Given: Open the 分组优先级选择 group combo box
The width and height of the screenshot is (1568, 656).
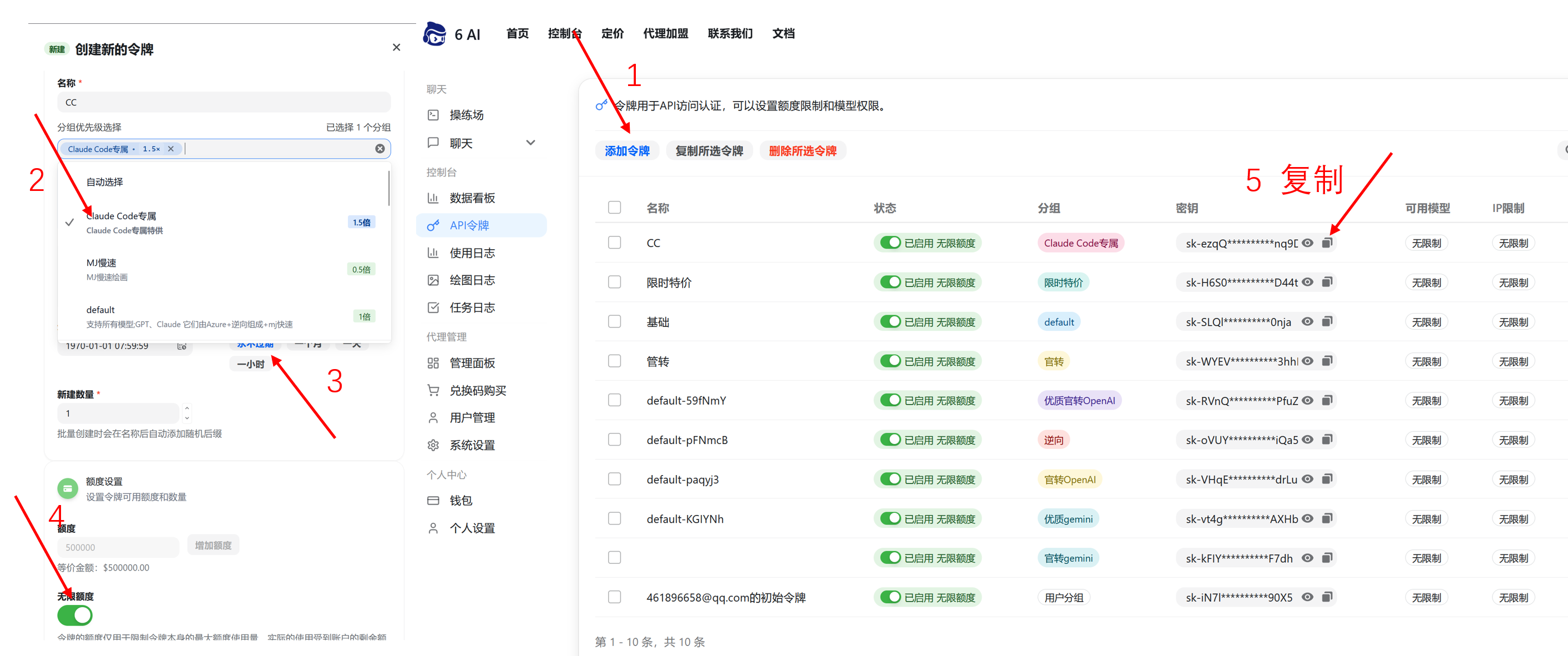Looking at the screenshot, I should [224, 149].
